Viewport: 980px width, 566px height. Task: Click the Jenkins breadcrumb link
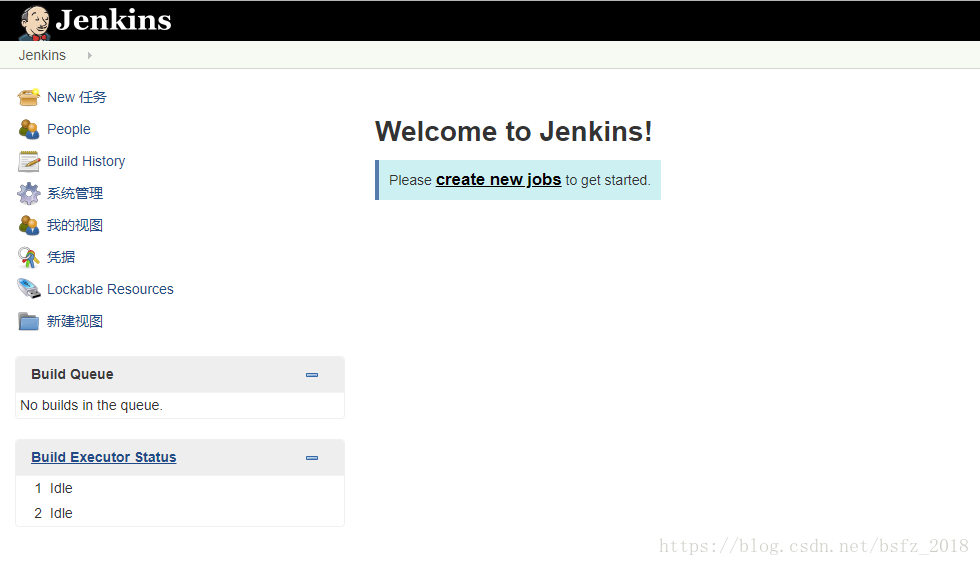pos(42,56)
